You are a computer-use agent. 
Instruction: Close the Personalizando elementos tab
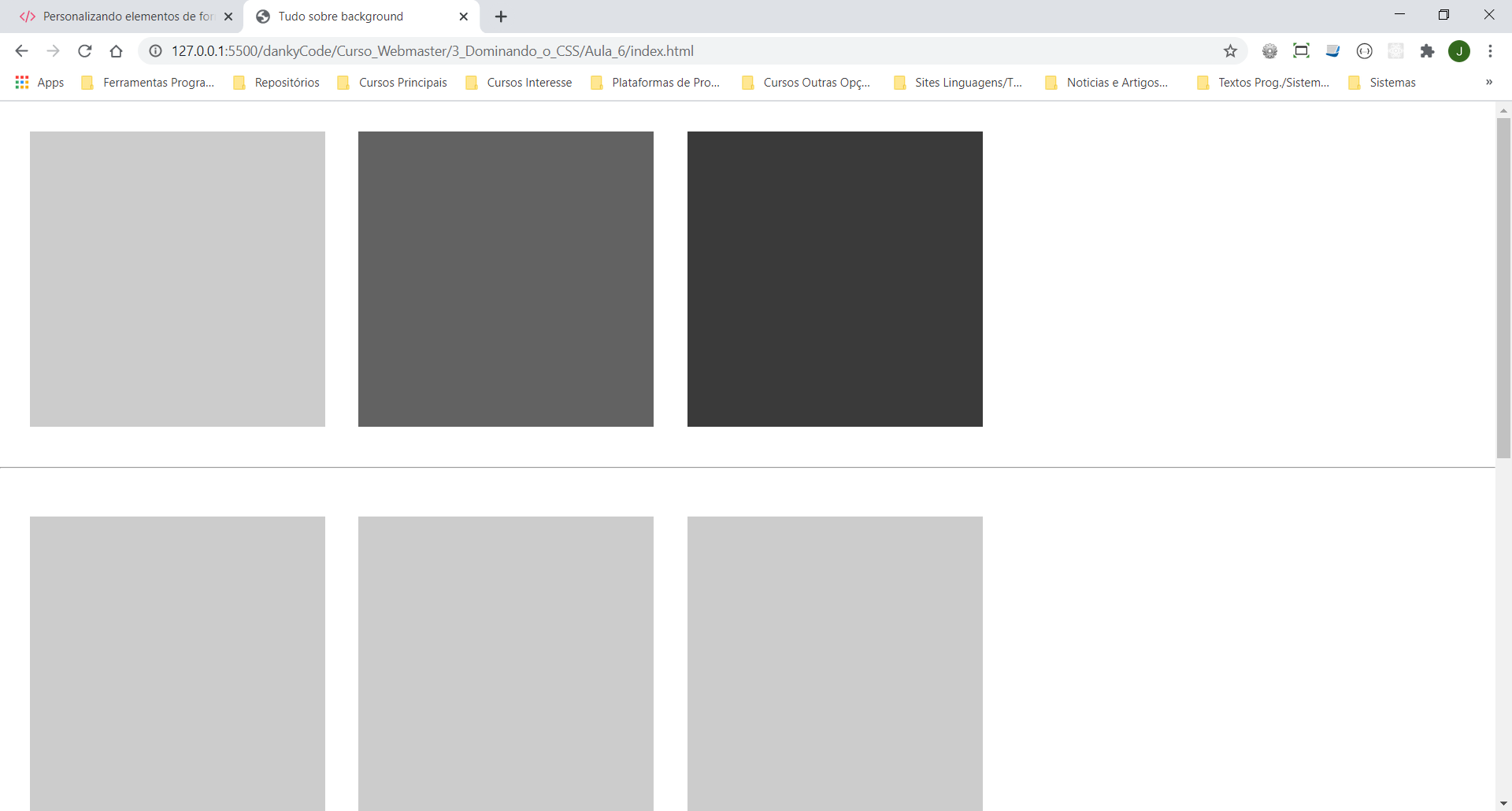coord(228,17)
